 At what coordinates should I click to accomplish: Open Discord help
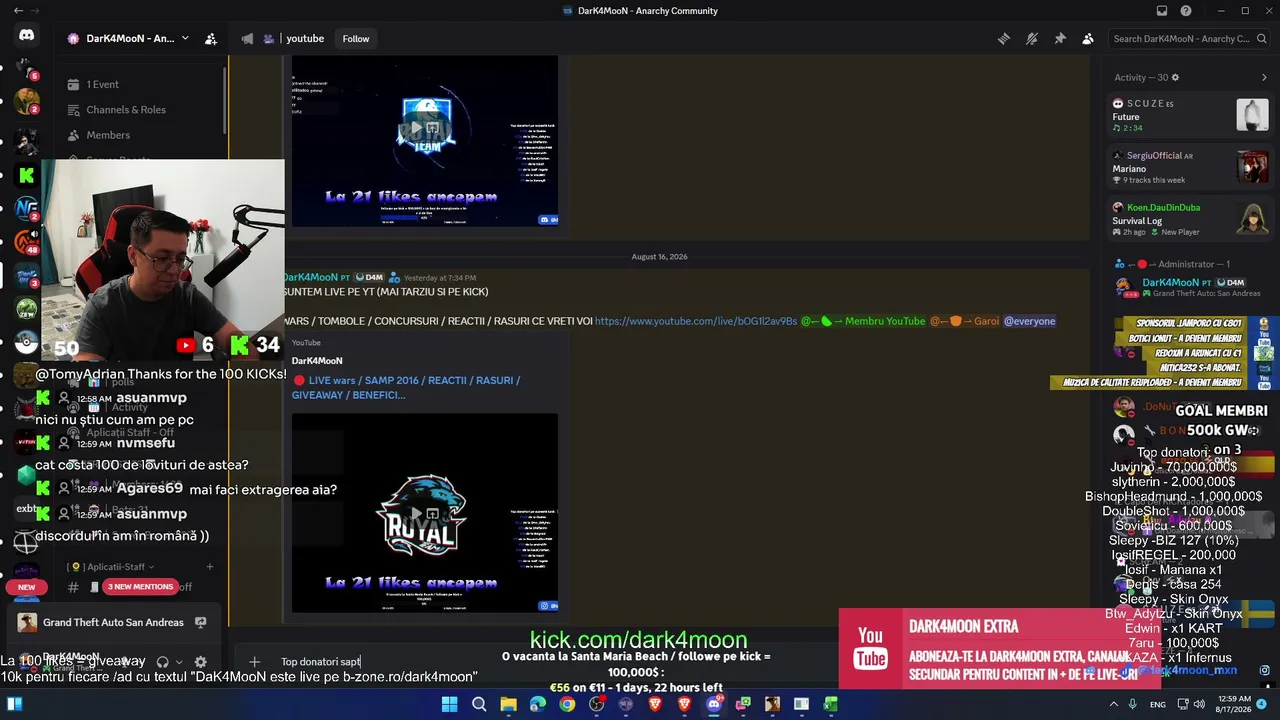[x=1186, y=11]
